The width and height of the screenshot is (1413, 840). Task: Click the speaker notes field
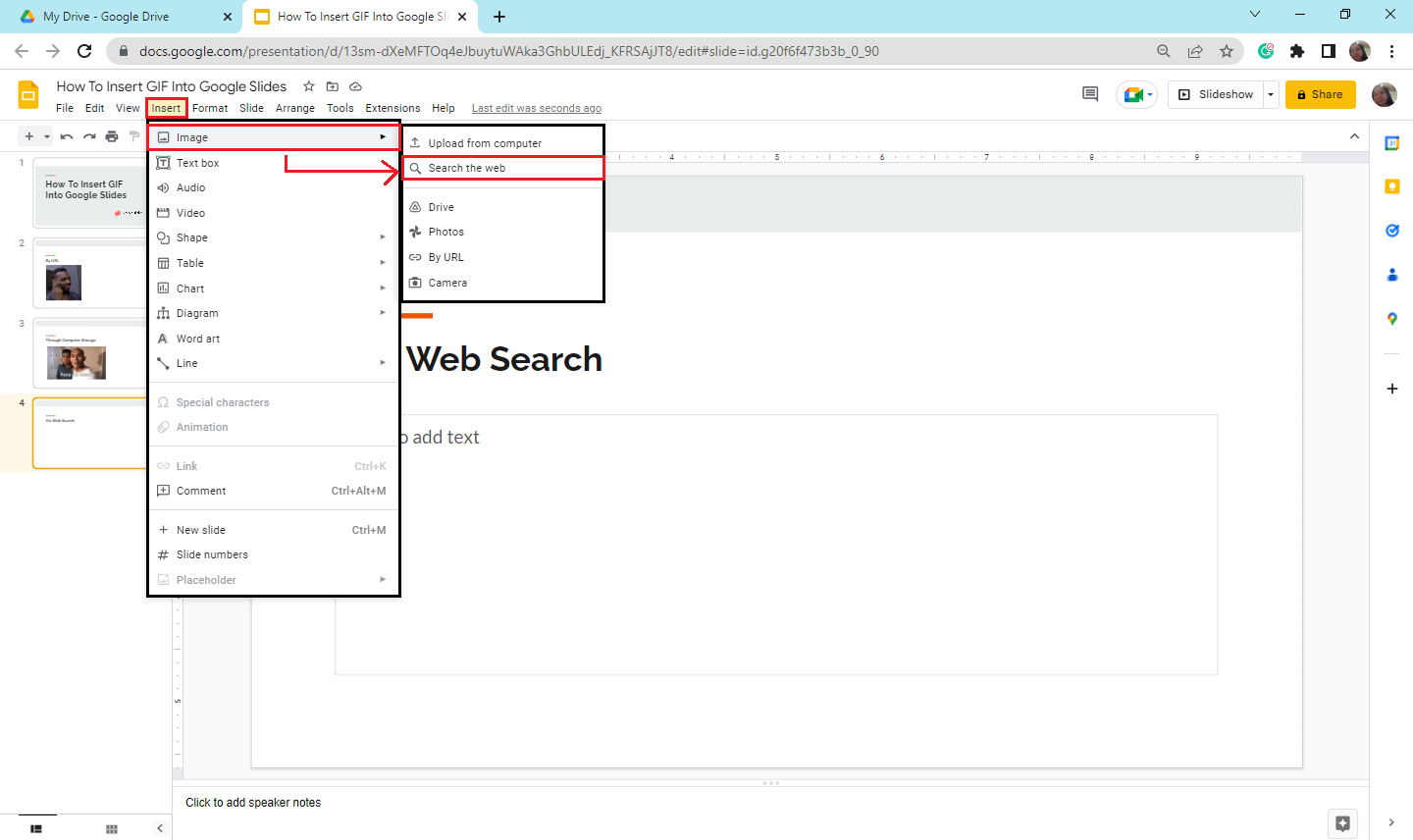770,803
